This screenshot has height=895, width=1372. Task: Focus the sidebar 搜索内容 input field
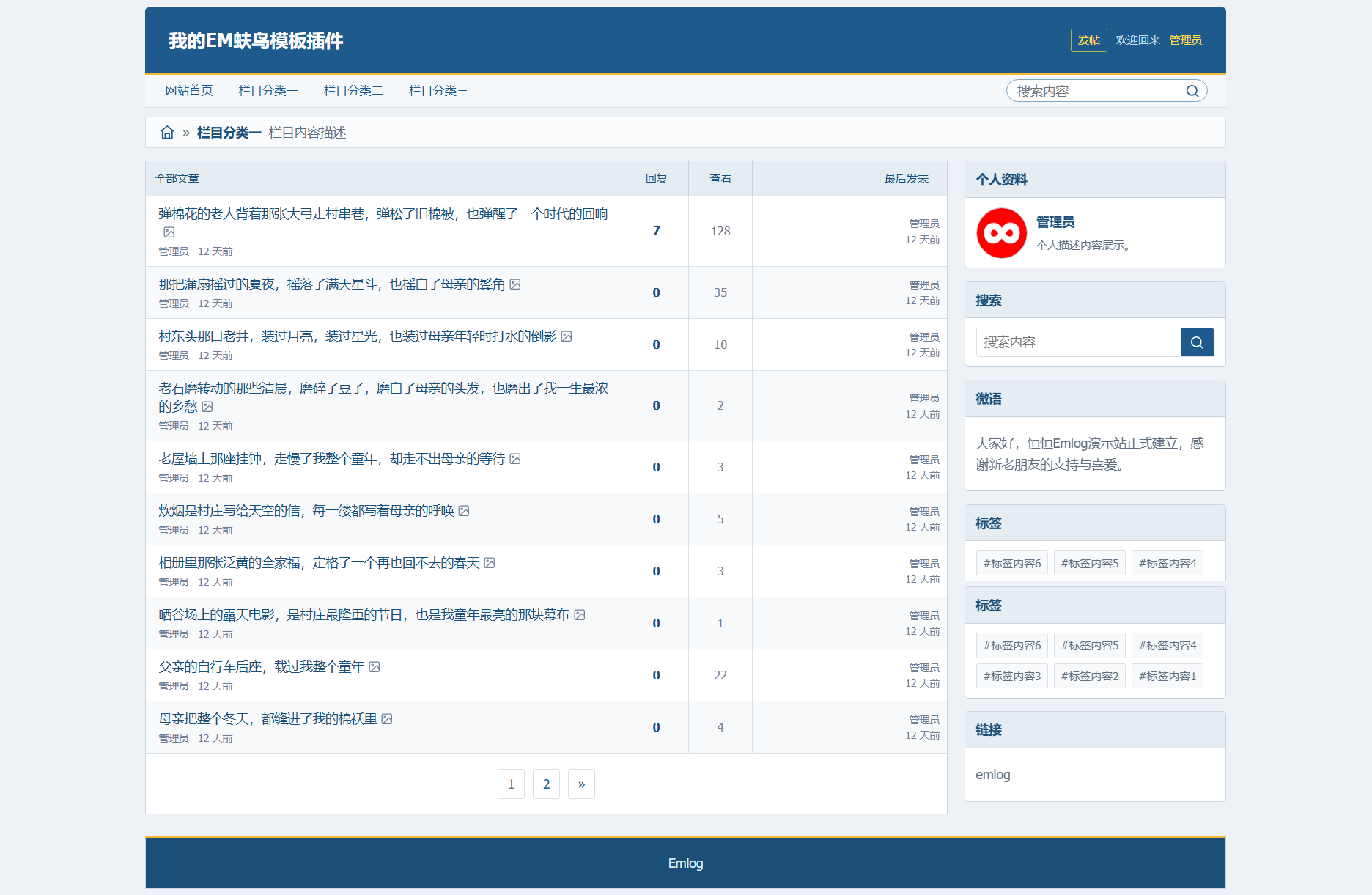point(1079,342)
